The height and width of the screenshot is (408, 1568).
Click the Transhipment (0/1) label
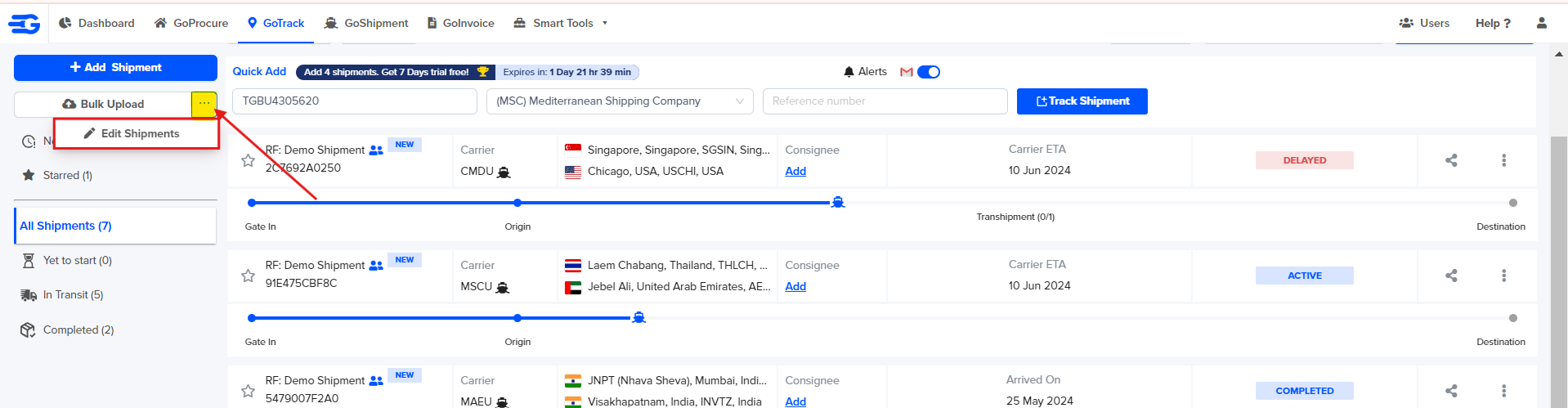1015,217
